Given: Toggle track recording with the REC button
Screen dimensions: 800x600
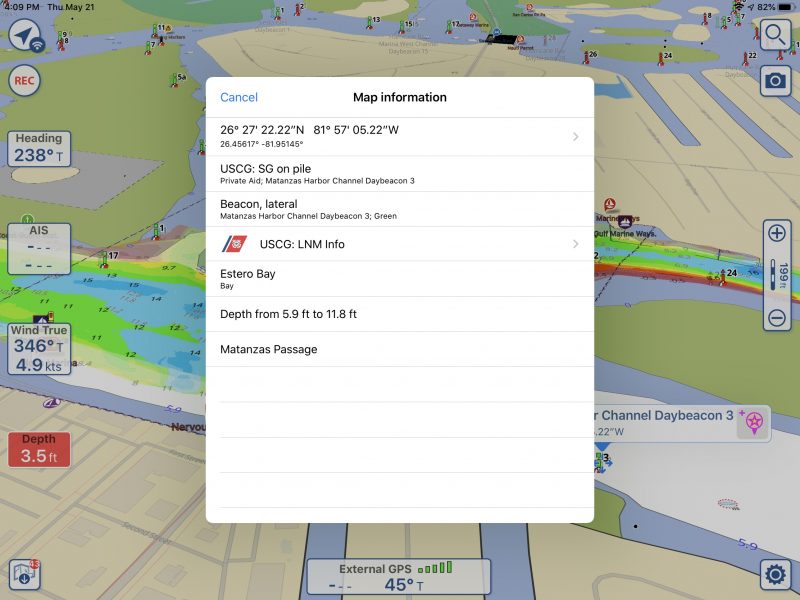Looking at the screenshot, I should (25, 78).
